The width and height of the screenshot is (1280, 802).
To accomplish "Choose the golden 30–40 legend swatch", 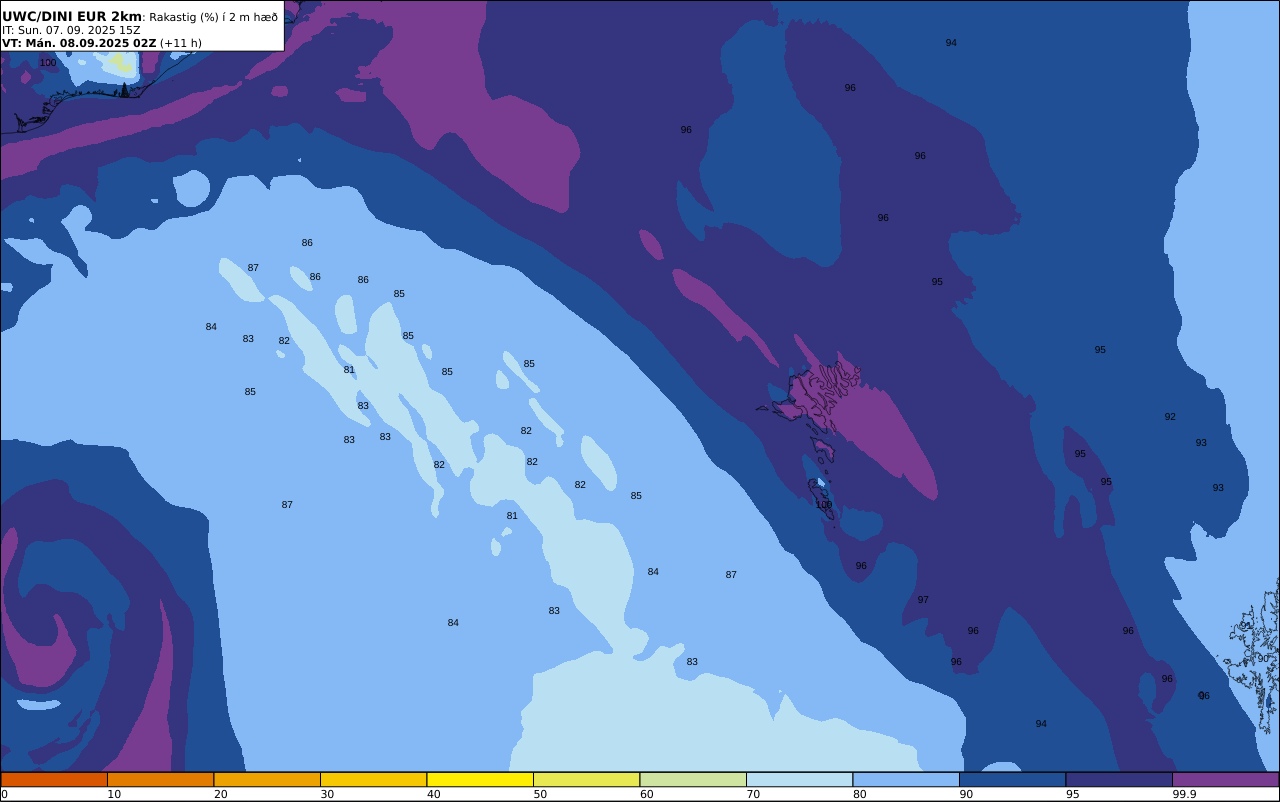I will (373, 779).
